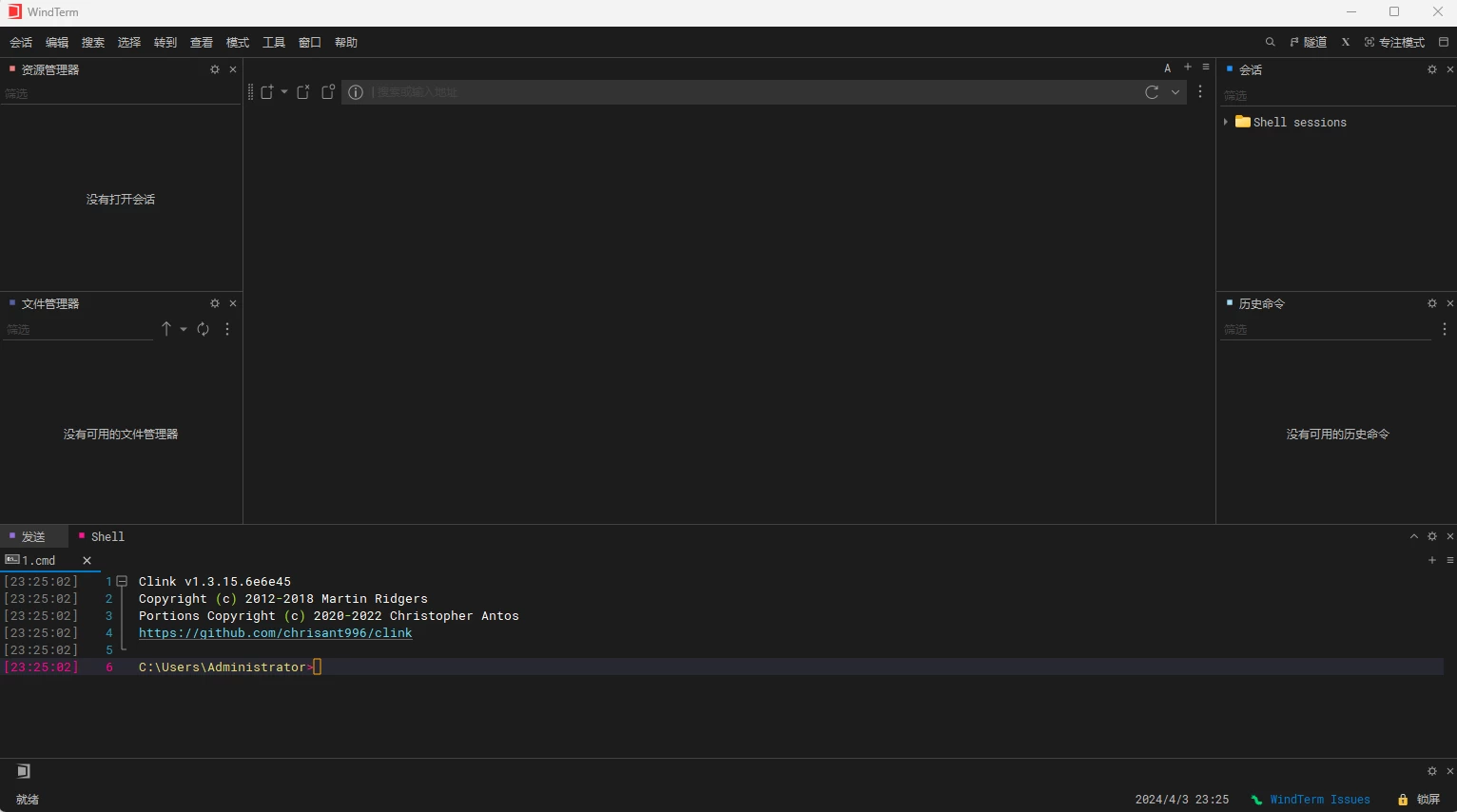Expand the Shell sessions folder
The width and height of the screenshot is (1457, 812).
click(x=1226, y=122)
